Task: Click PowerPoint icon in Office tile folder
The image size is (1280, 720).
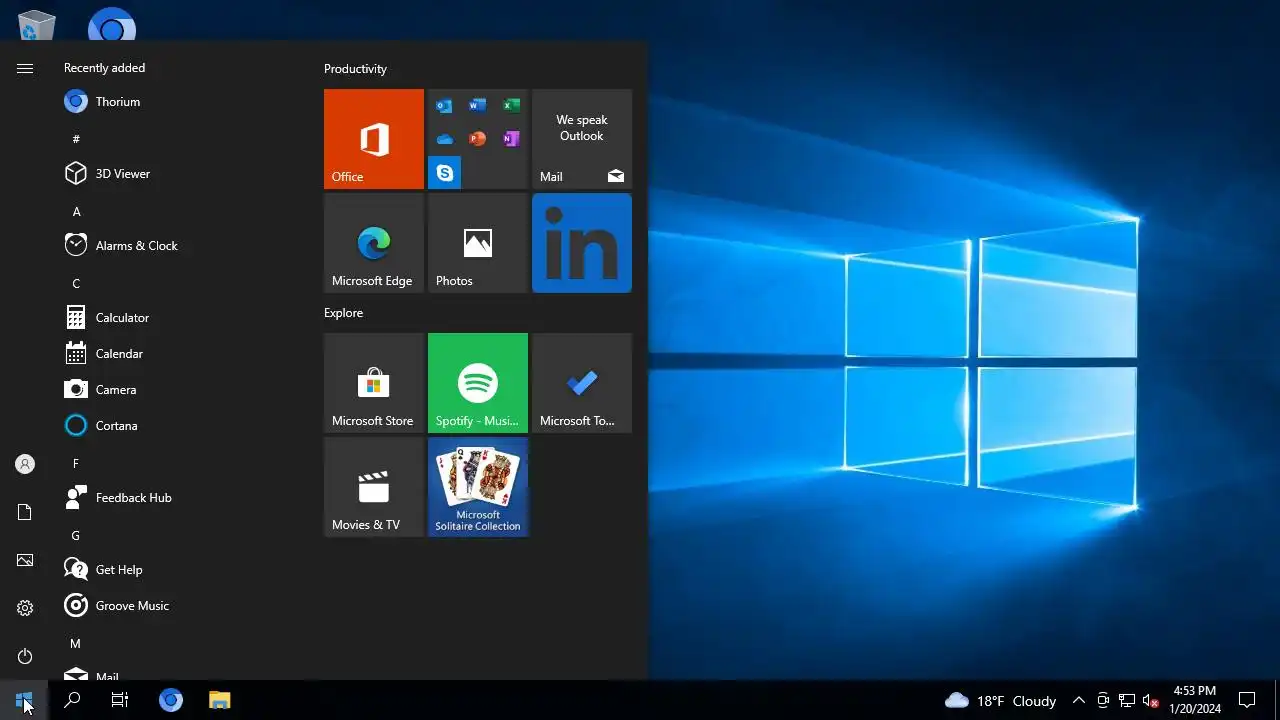Action: 477,139
